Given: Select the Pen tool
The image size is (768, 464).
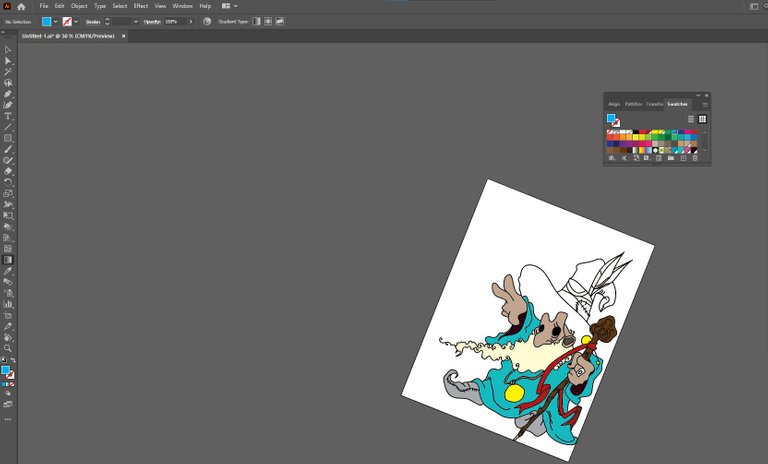Looking at the screenshot, I should 8,94.
